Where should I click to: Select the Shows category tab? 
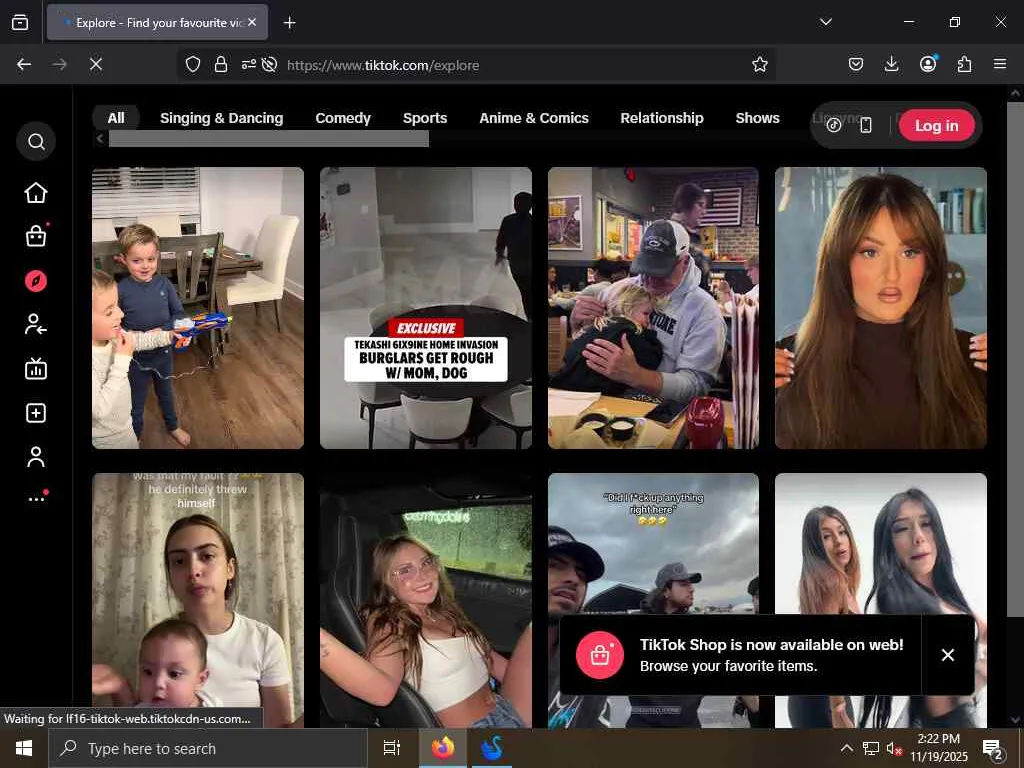758,118
